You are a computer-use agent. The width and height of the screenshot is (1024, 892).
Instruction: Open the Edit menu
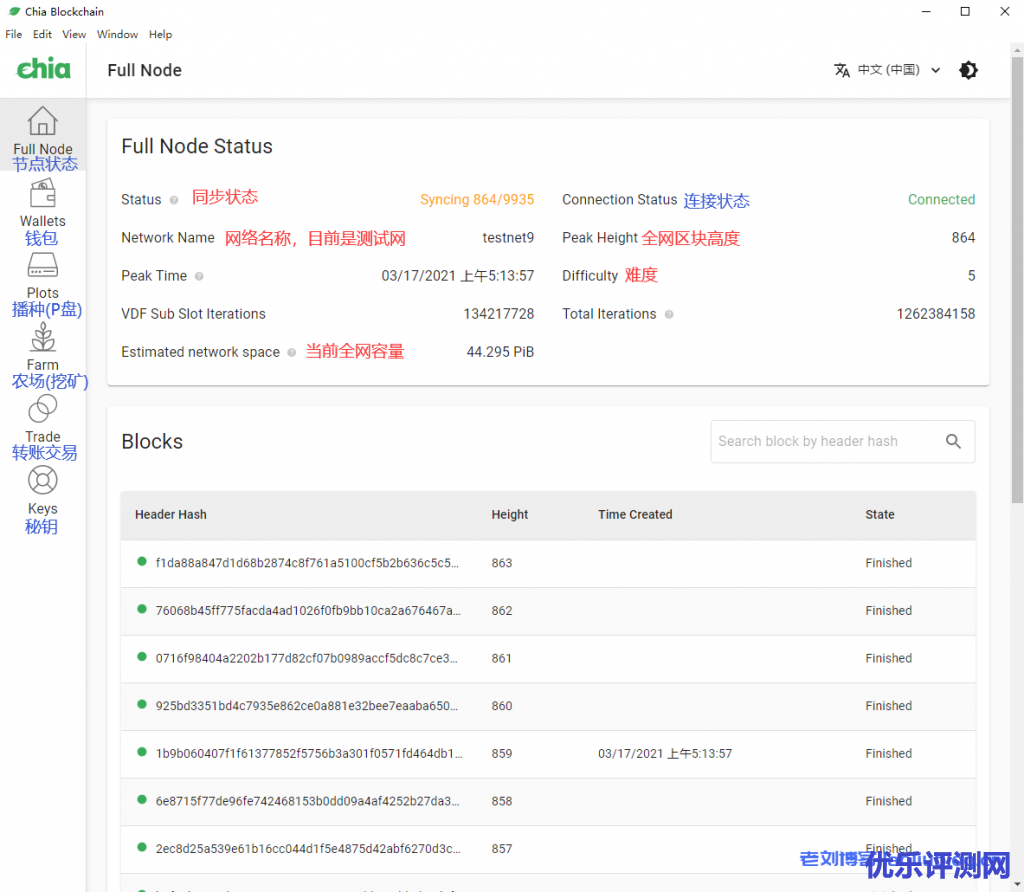[42, 34]
